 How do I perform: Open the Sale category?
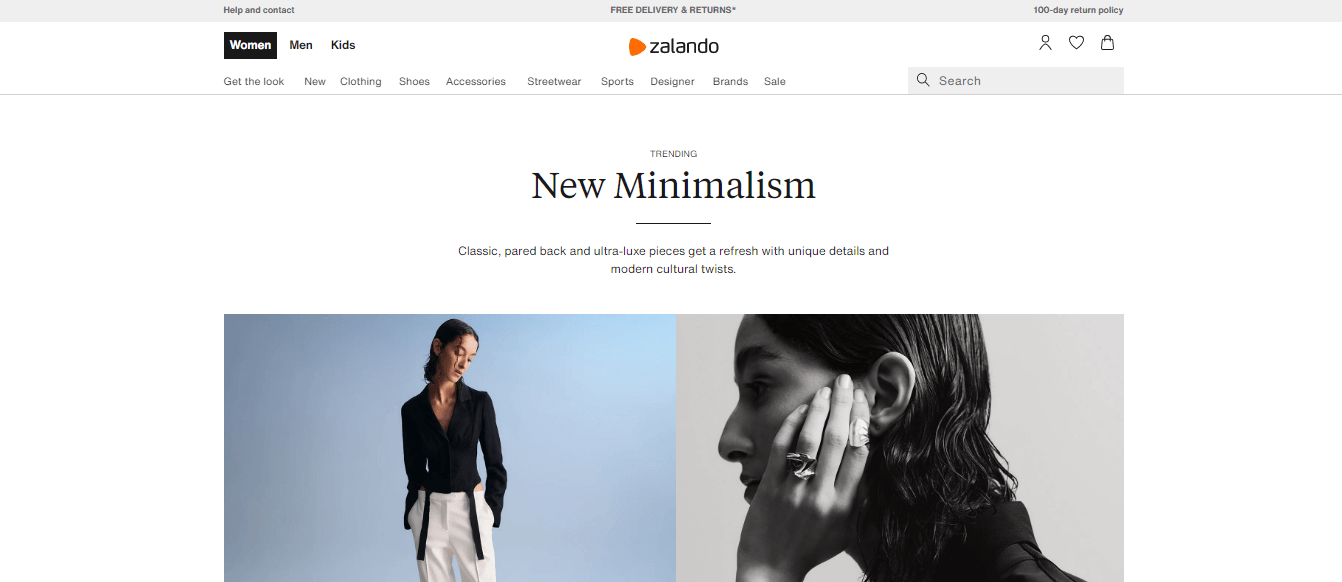pos(775,82)
